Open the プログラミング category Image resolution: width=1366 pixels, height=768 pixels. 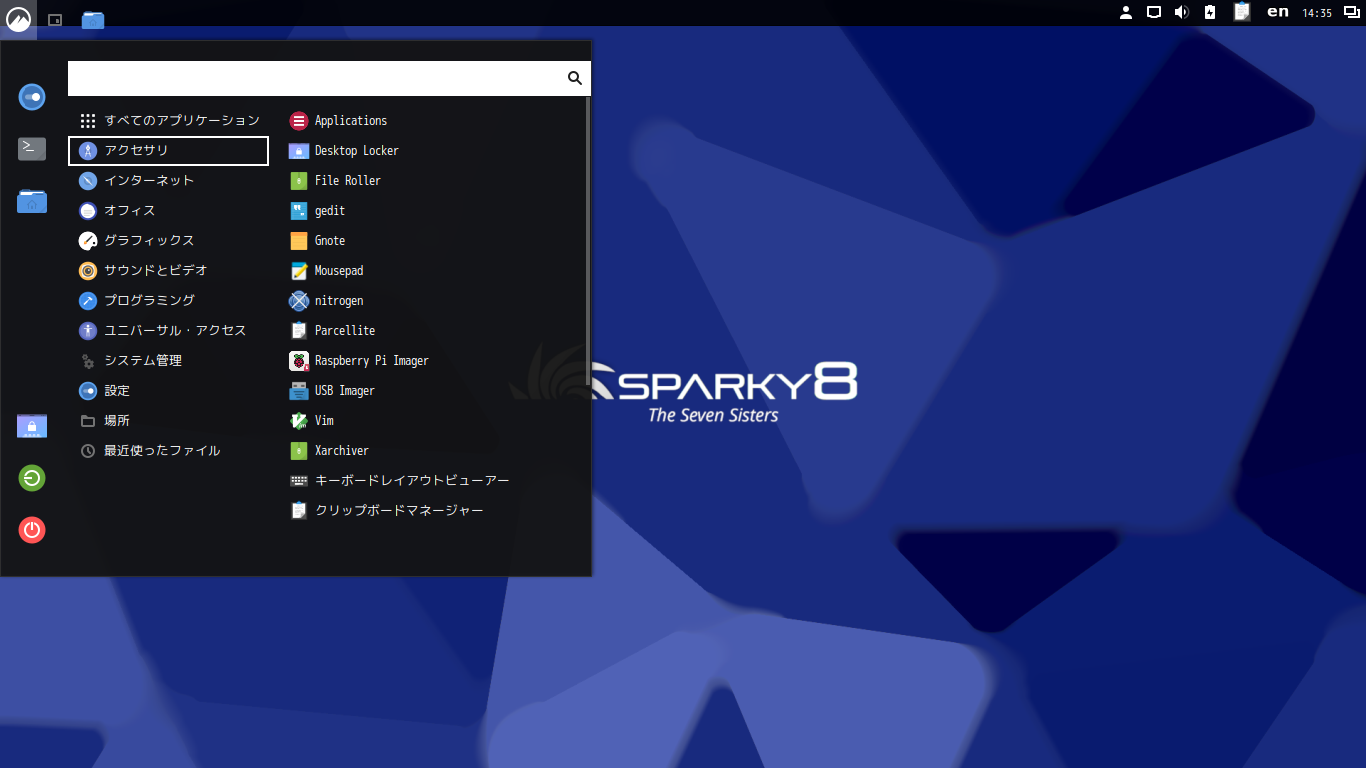[168, 300]
